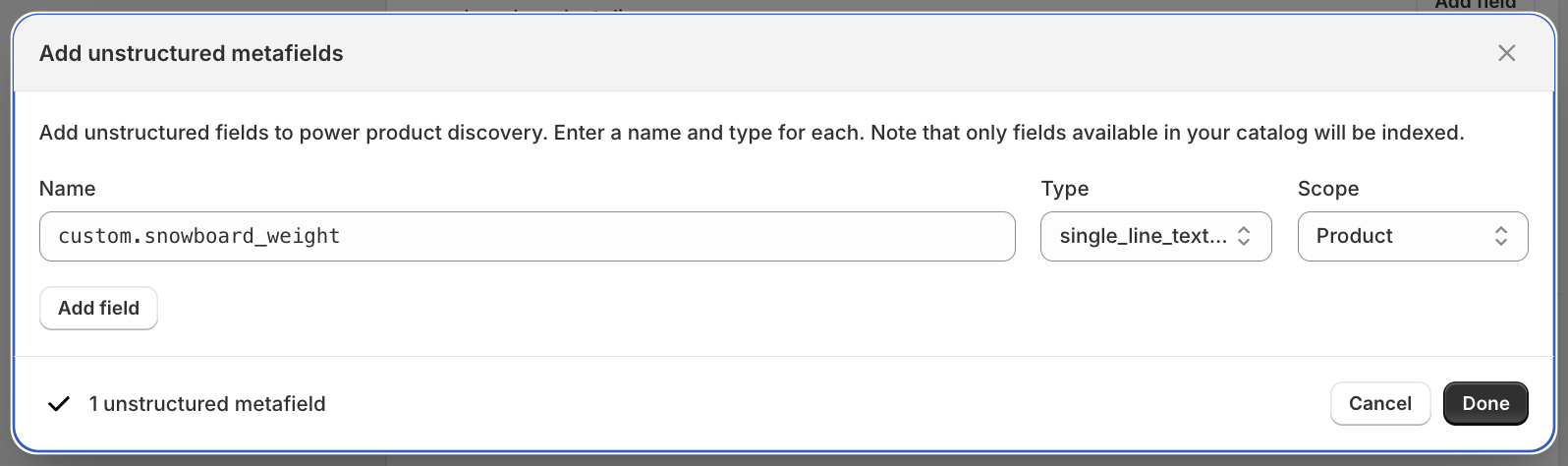Click the "Add unstructured metafields" dialog title
The image size is (1568, 466).
pyautogui.click(x=191, y=54)
